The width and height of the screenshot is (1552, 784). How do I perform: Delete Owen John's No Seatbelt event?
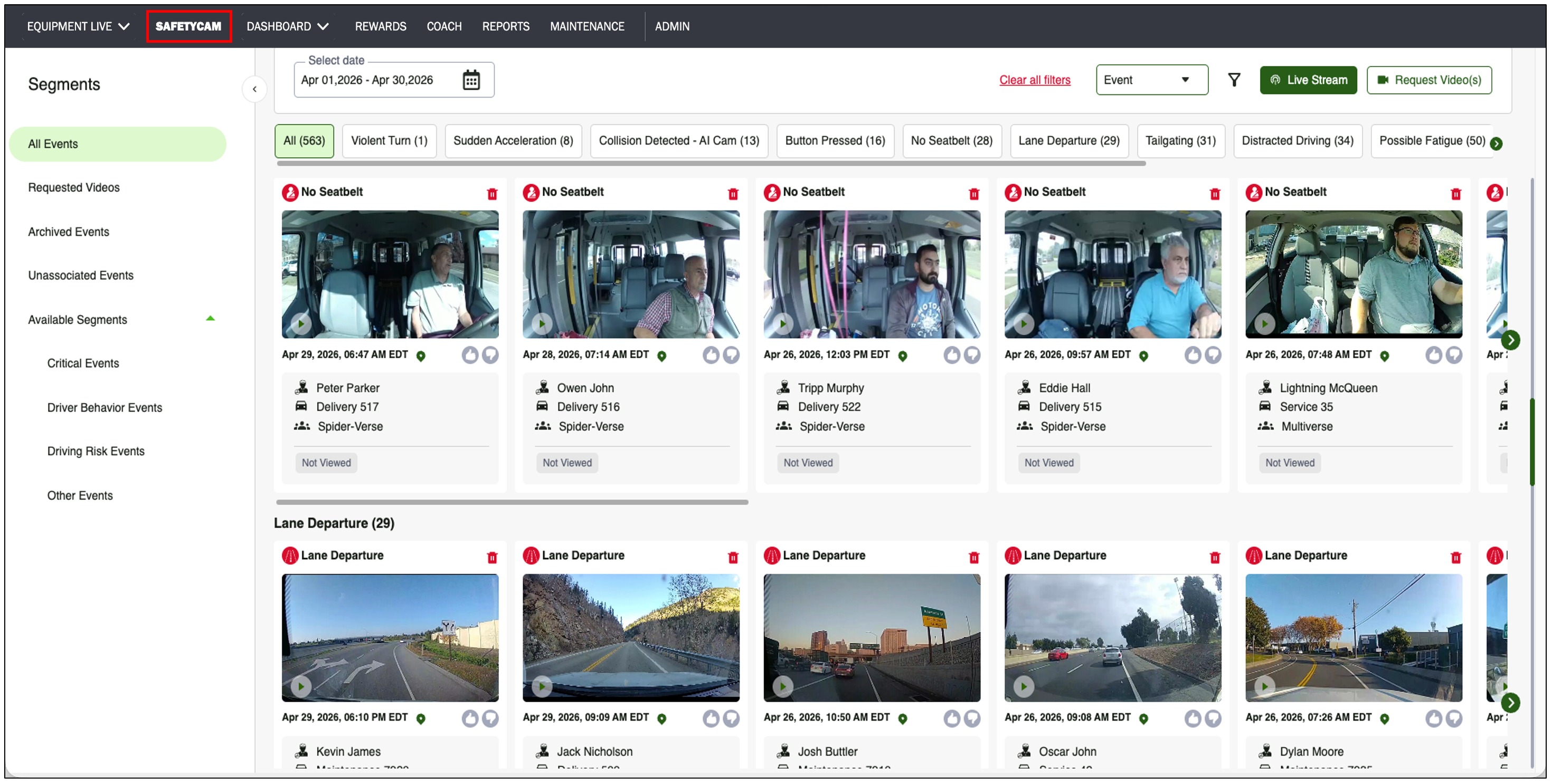pyautogui.click(x=733, y=194)
